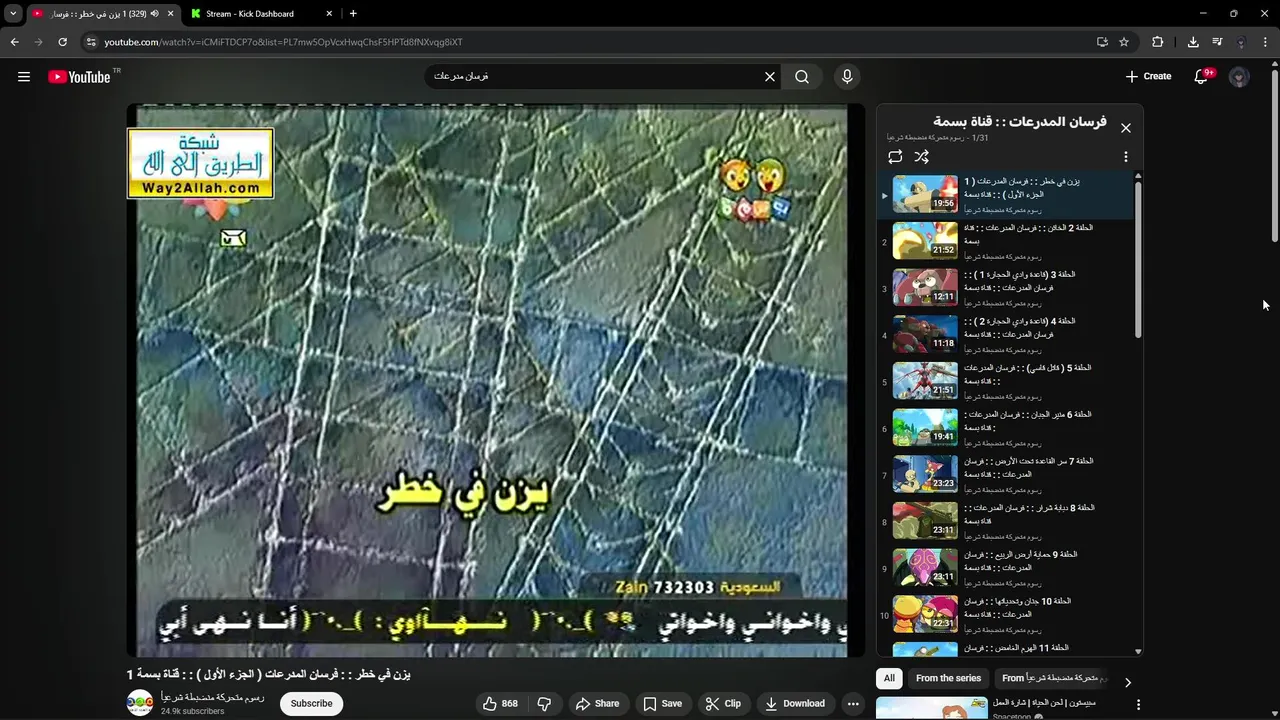The width and height of the screenshot is (1280, 720).
Task: Open the YouTube guide hamburger menu
Action: 24,76
